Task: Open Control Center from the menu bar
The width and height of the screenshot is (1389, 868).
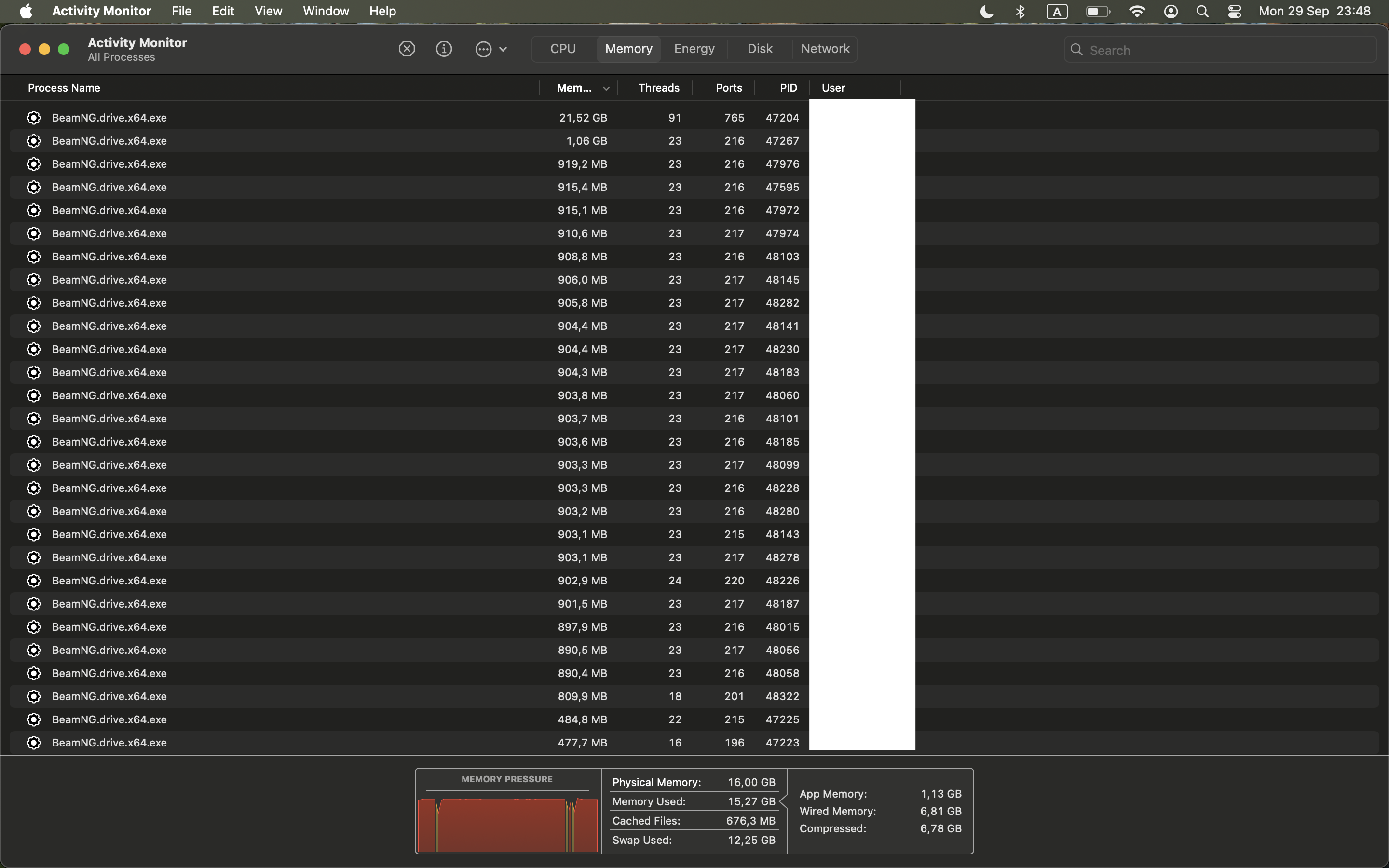Action: point(1235,12)
